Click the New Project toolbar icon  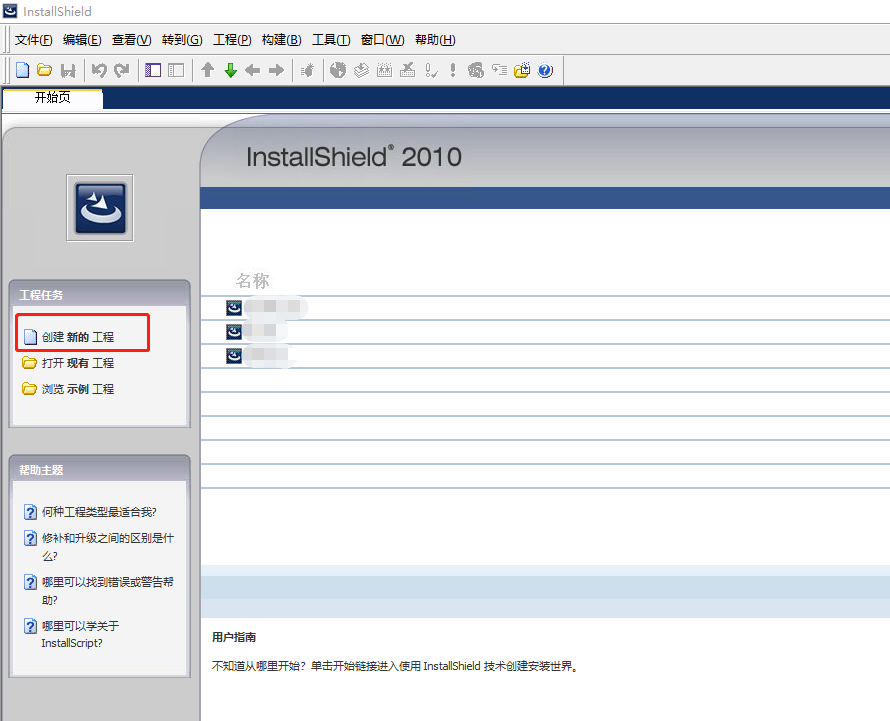[22, 70]
